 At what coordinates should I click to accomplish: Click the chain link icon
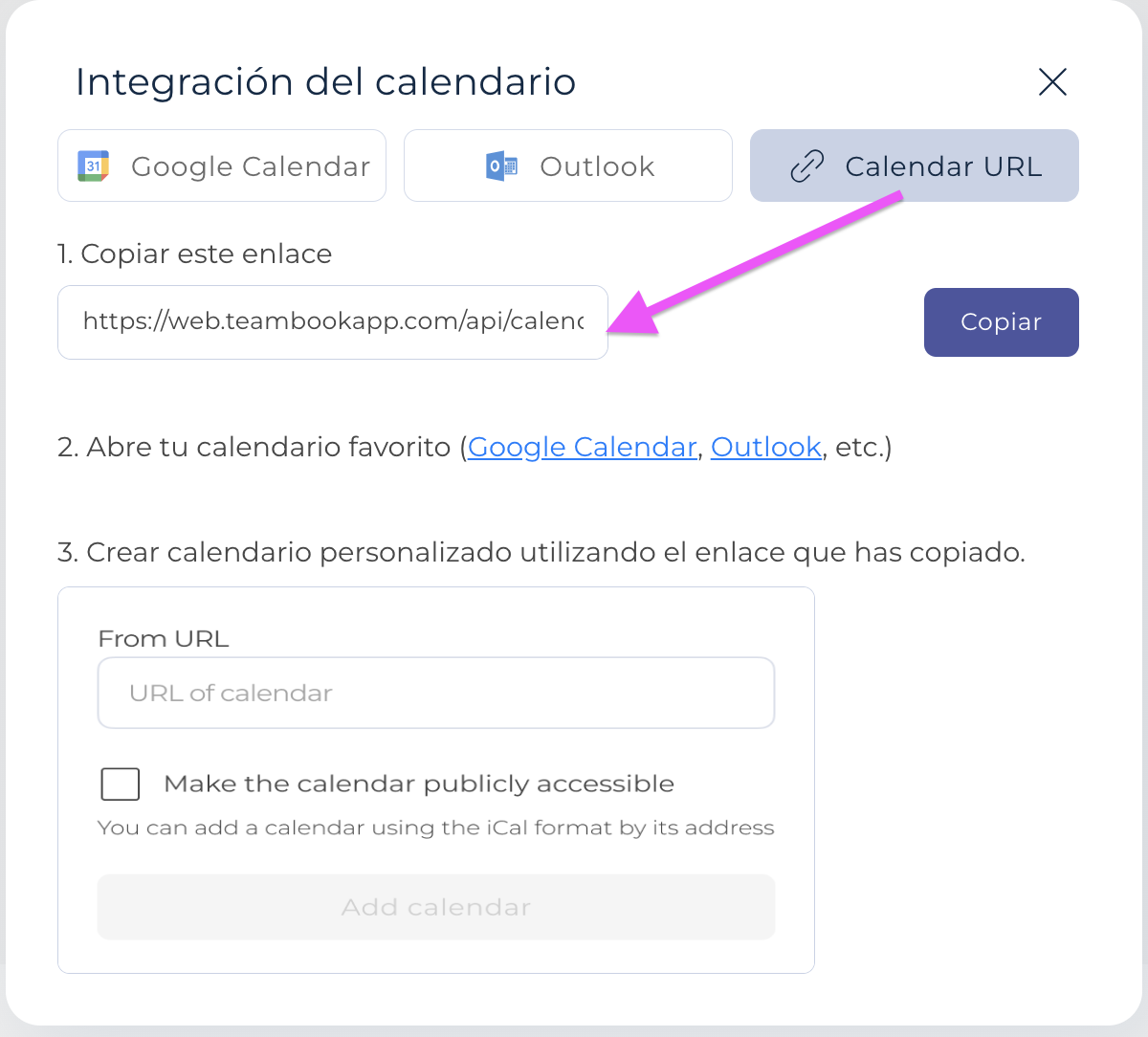coord(806,166)
